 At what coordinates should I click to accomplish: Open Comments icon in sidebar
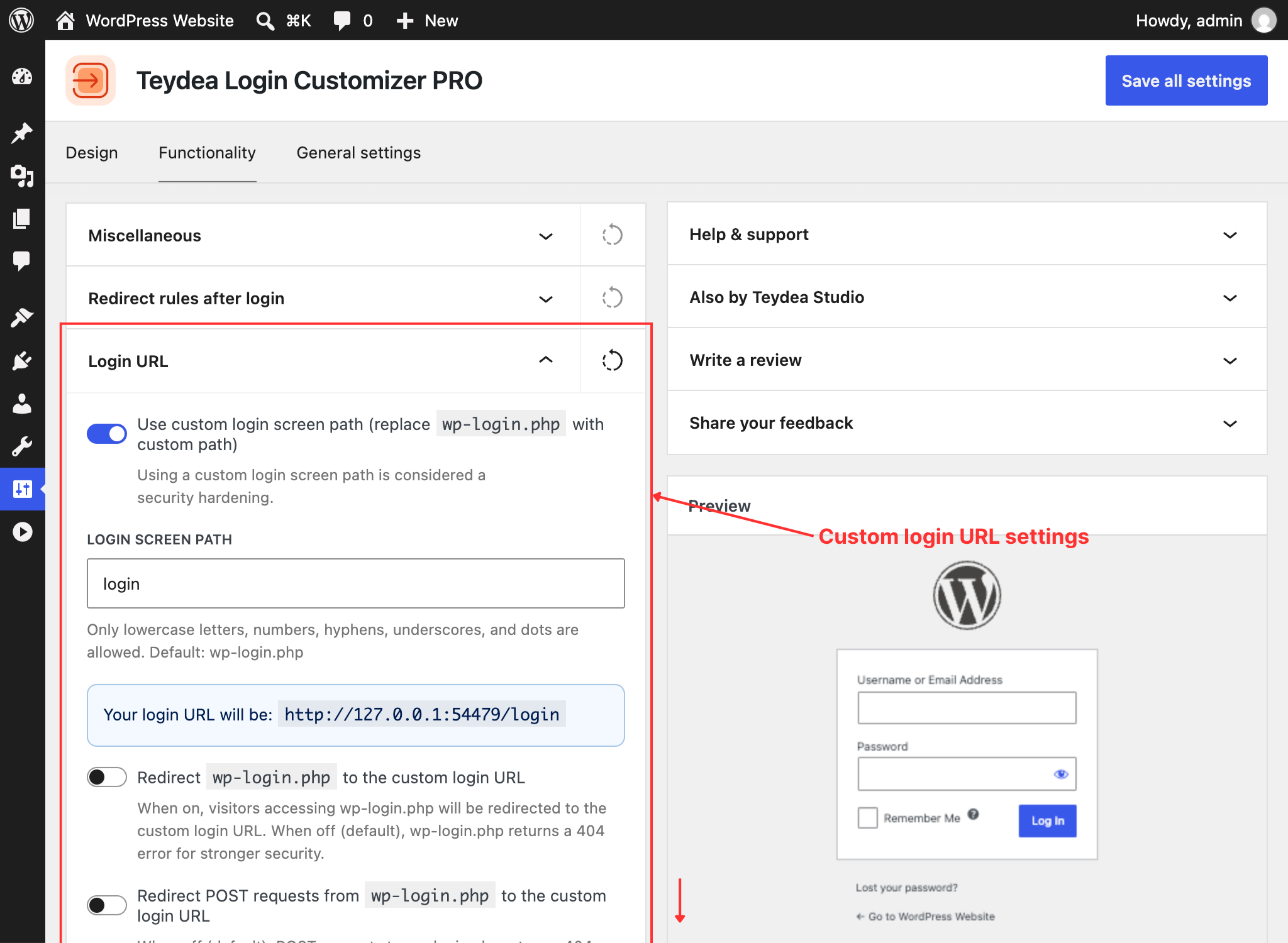click(x=22, y=260)
